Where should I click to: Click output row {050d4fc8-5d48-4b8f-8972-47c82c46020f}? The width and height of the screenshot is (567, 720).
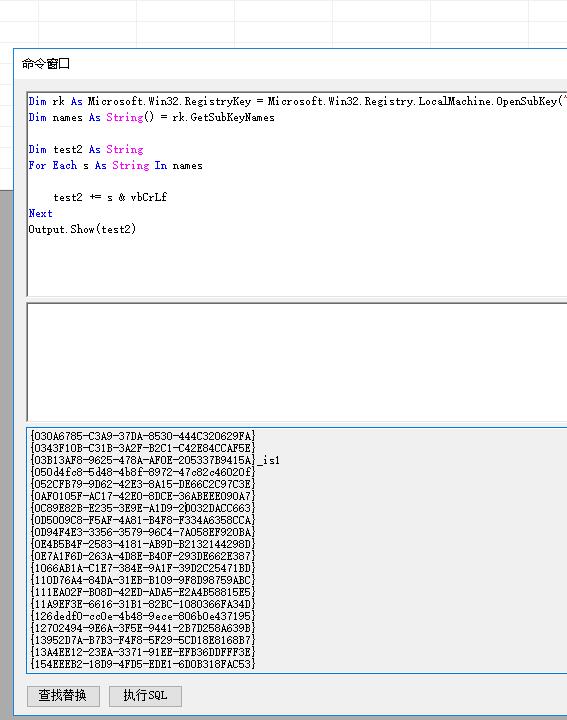tap(143, 472)
